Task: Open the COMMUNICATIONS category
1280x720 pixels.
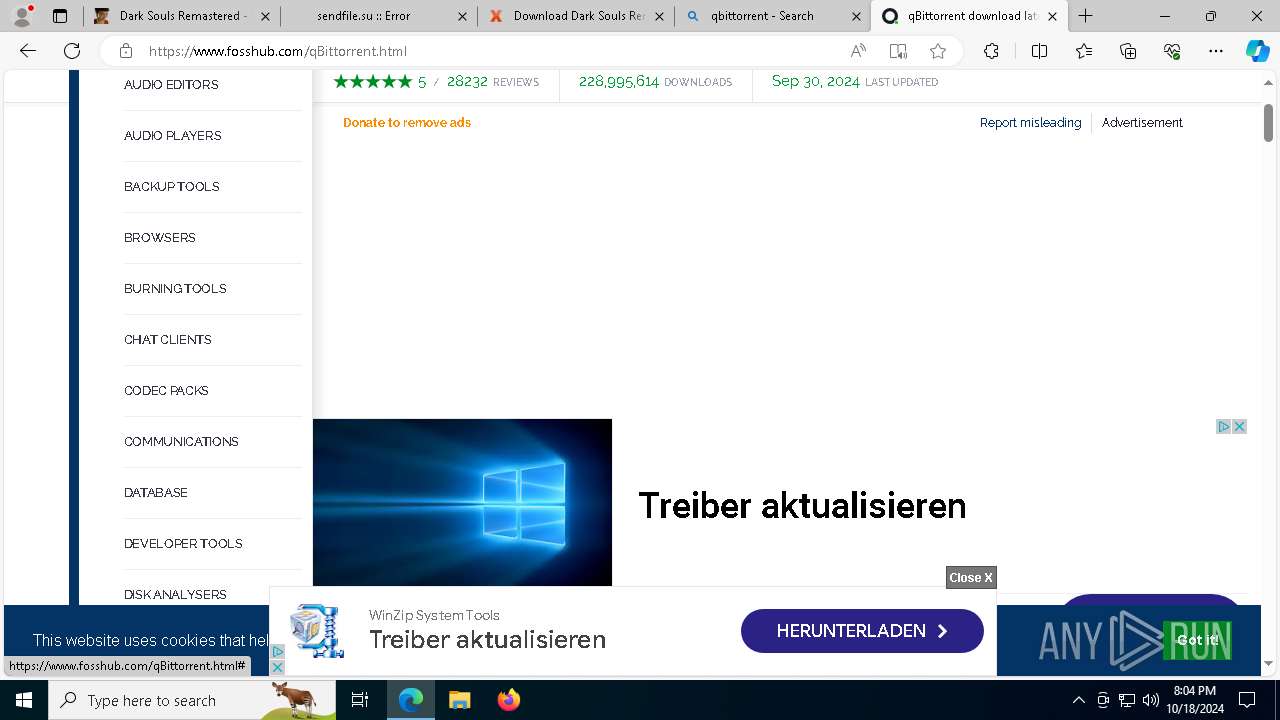Action: [x=181, y=442]
